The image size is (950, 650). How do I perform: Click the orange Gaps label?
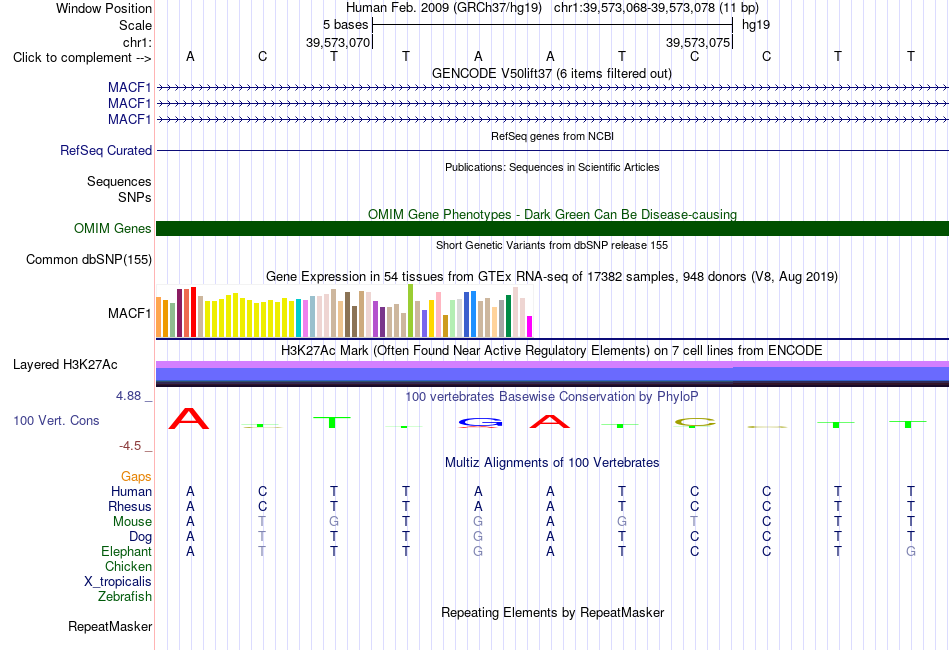click(136, 477)
